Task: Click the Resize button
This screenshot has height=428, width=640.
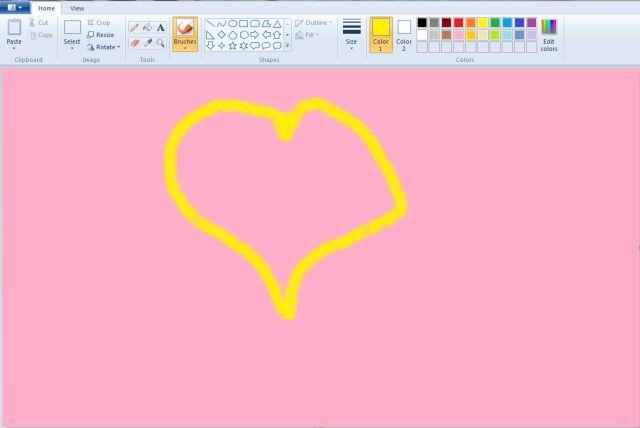Action: point(99,34)
